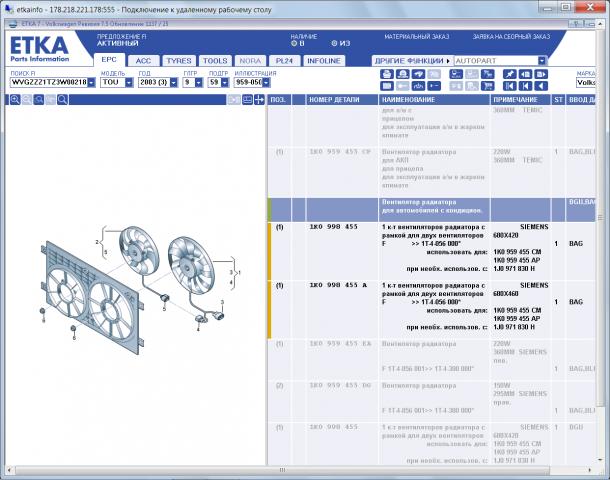Select the highlighted Вентилятор радиатора header row

pyautogui.click(x=431, y=210)
